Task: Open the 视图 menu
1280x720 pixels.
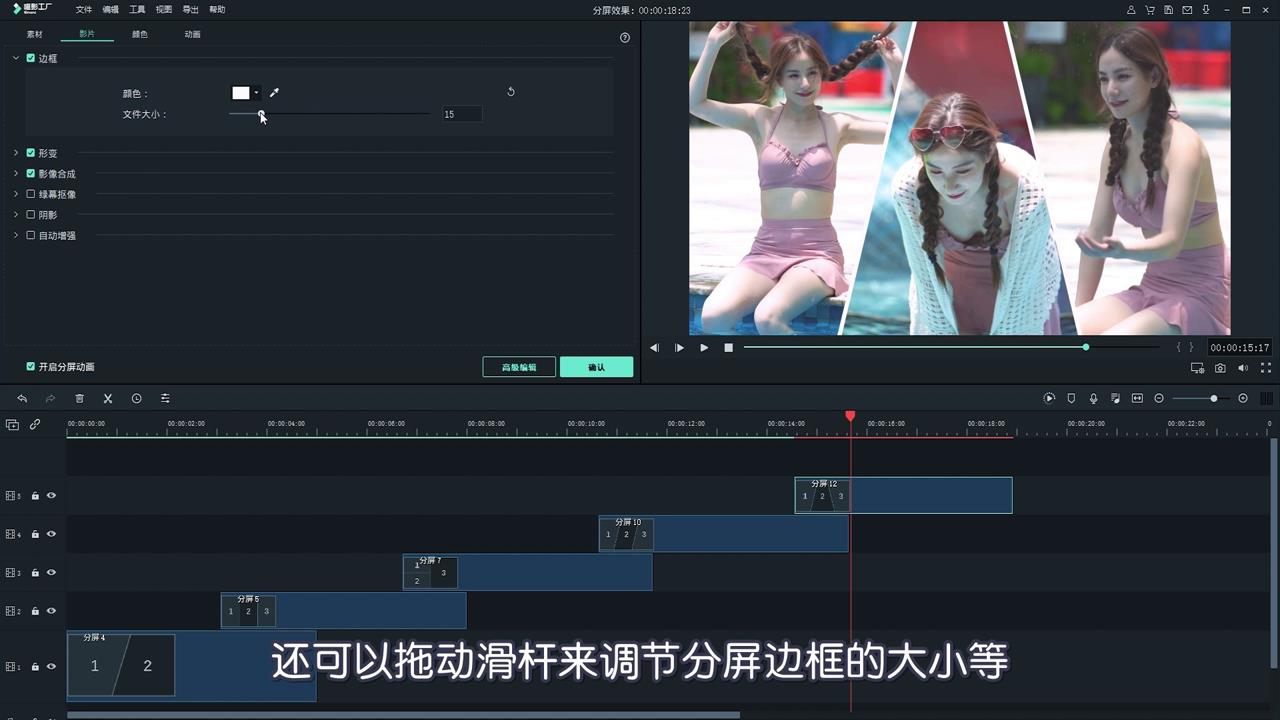Action: [164, 9]
